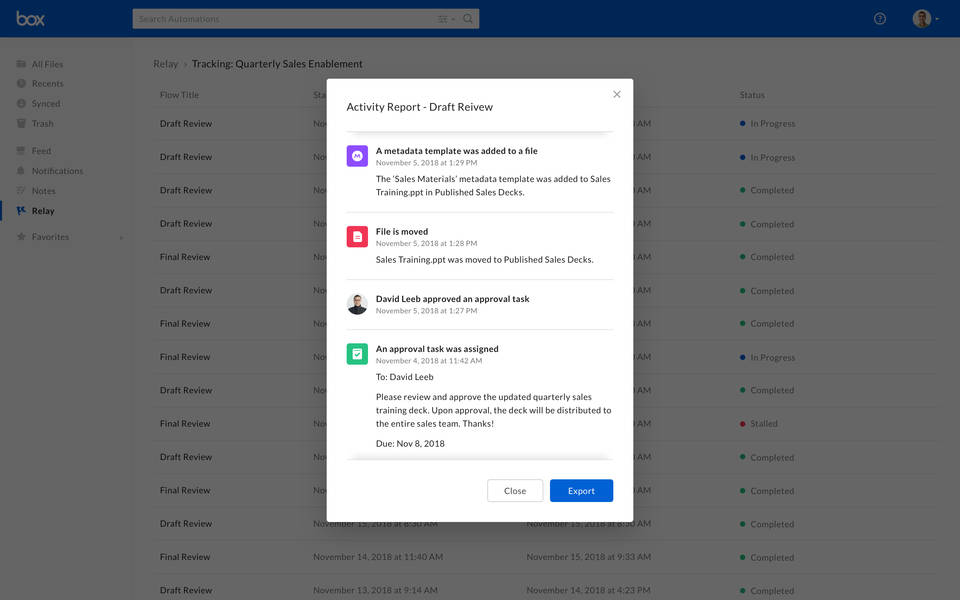Open the help question mark icon
The height and width of the screenshot is (600, 960).
[880, 19]
